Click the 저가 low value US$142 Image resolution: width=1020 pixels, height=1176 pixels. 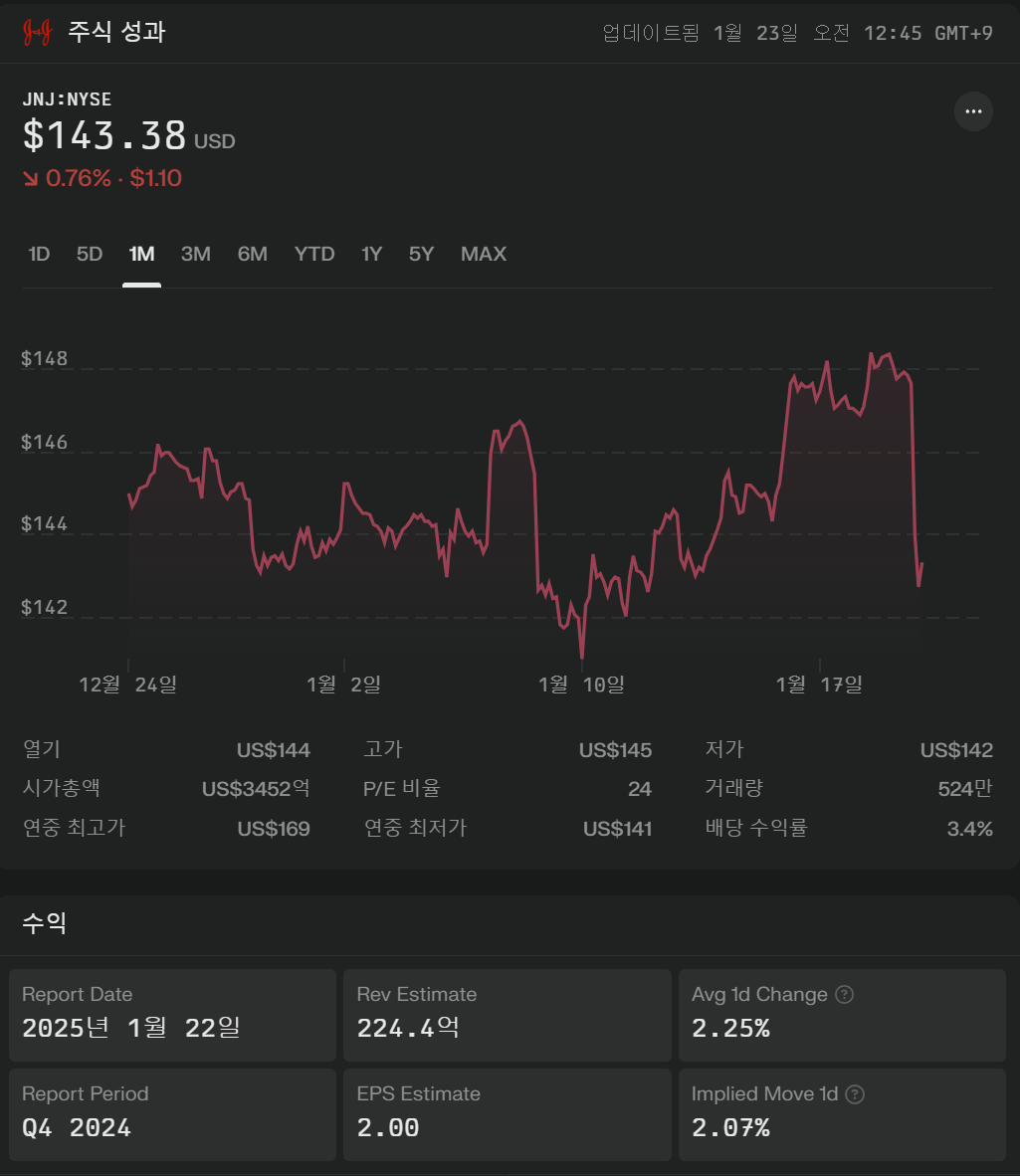[x=957, y=750]
